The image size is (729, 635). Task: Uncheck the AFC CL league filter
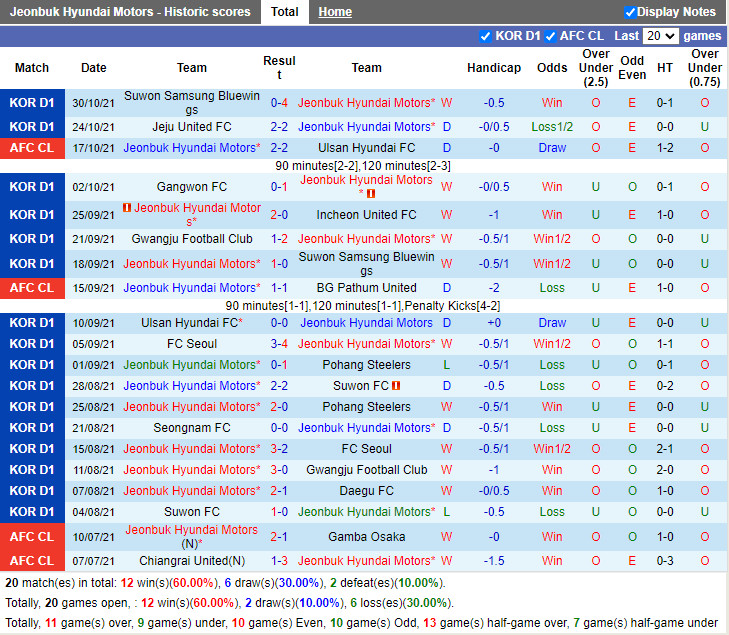[549, 36]
